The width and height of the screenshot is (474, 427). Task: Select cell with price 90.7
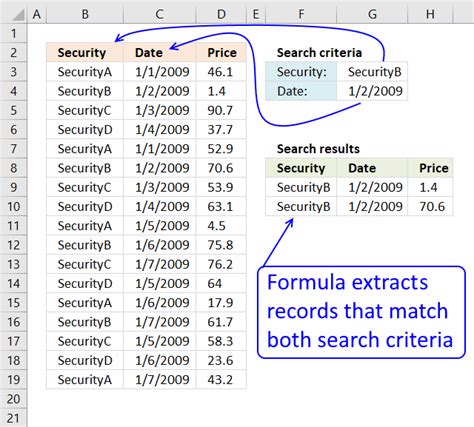[221, 110]
